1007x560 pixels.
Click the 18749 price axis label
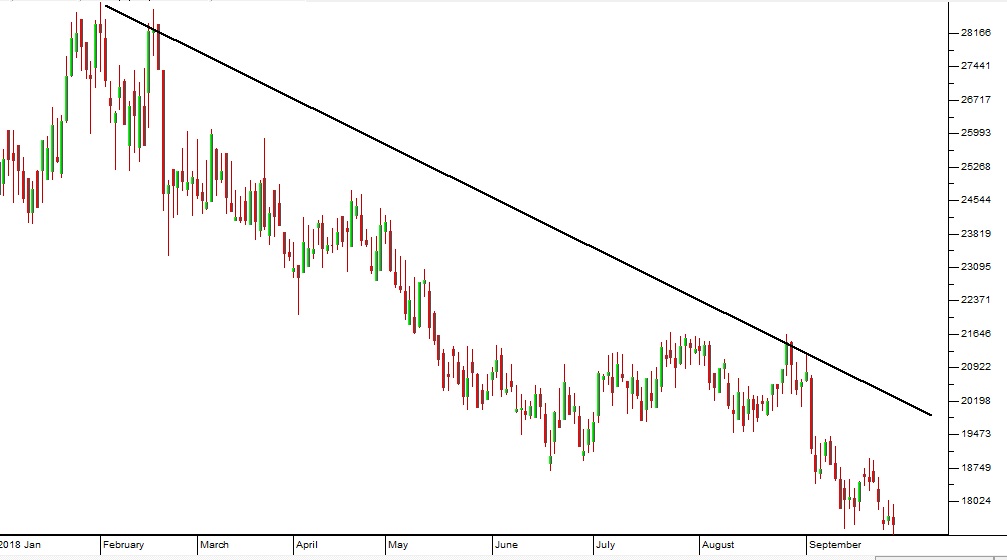coord(976,468)
